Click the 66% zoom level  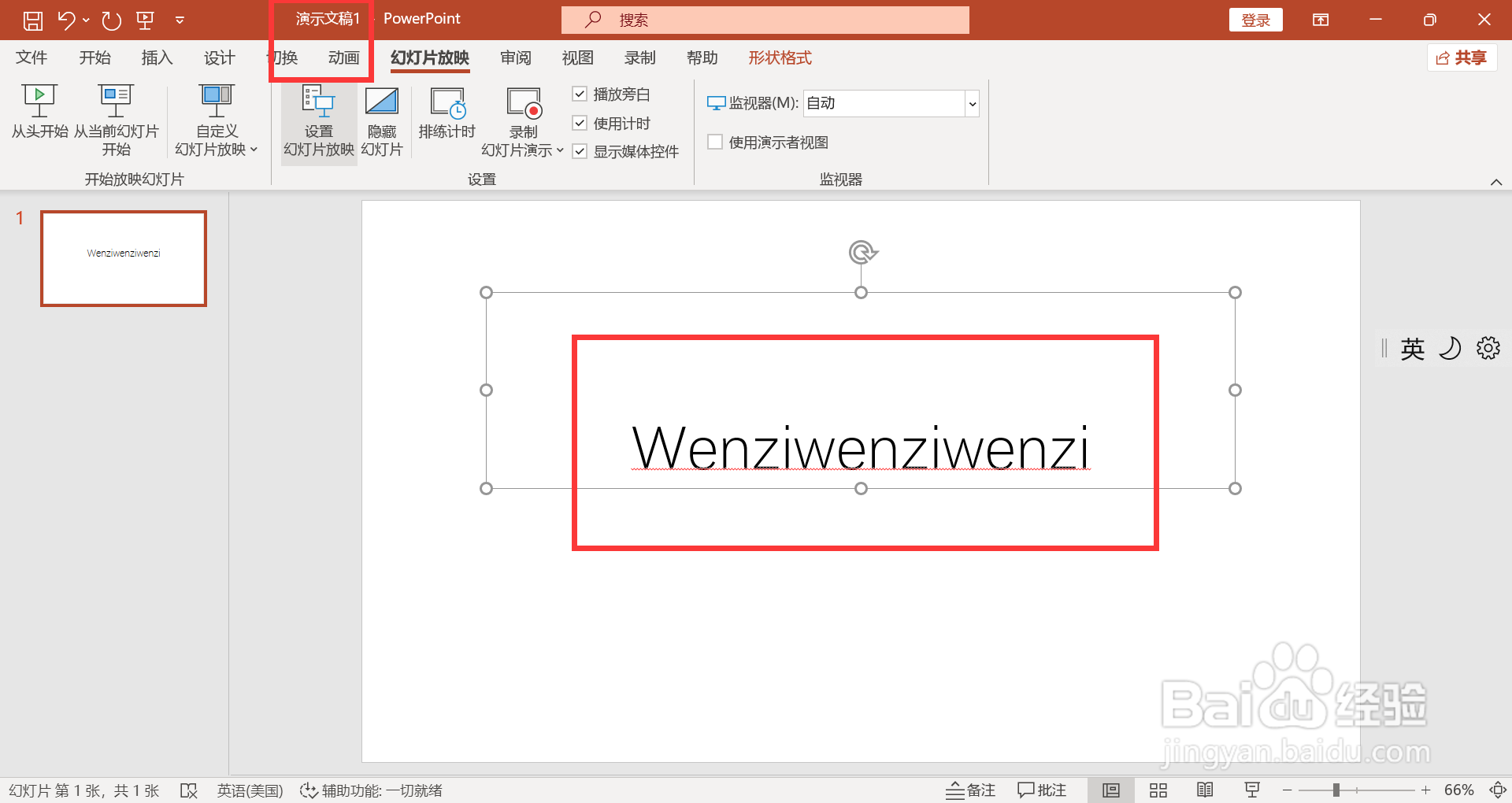pos(1458,790)
